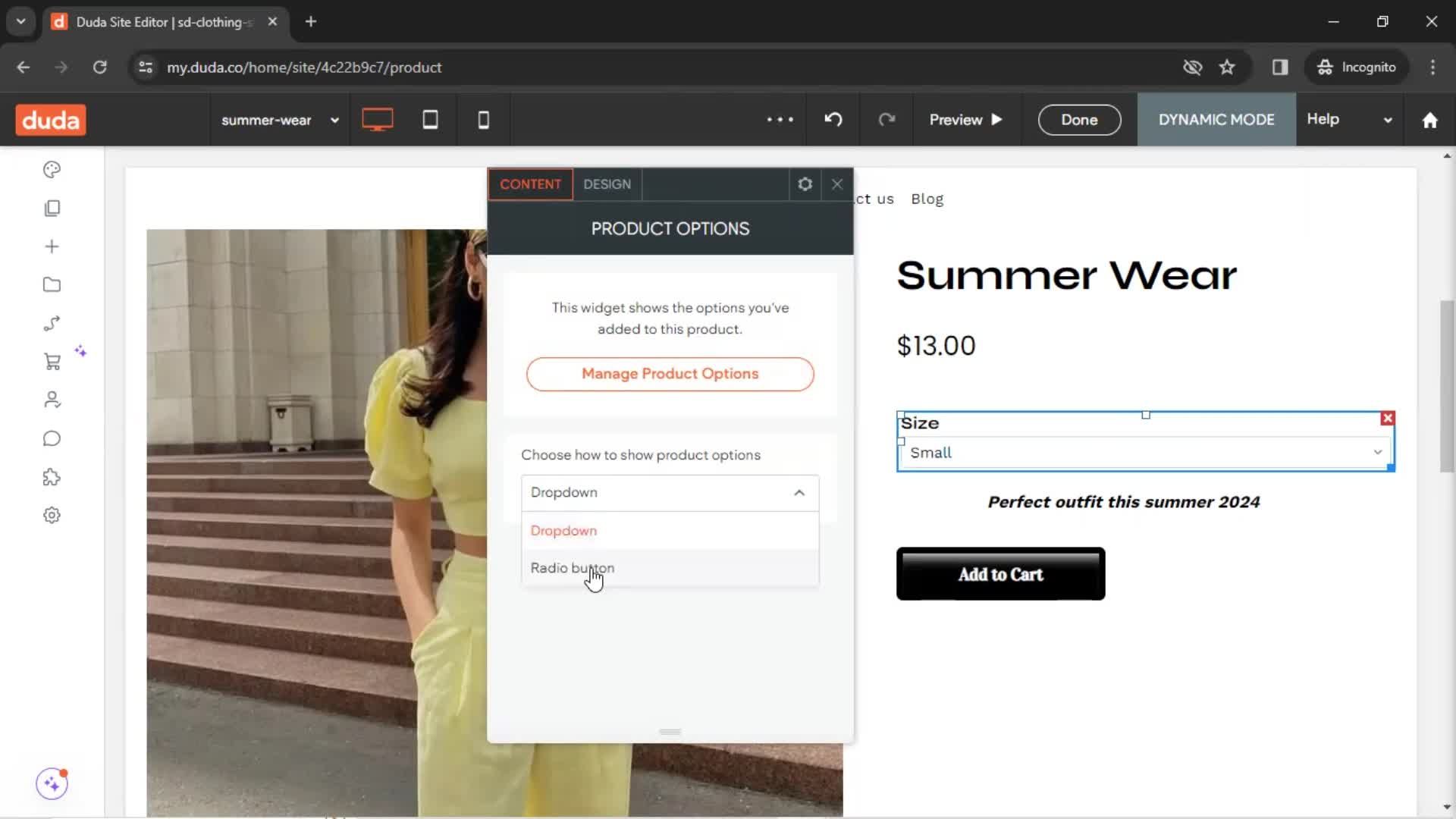Screen dimensions: 1456x819
Task: Expand the Help menu
Action: click(x=1350, y=120)
